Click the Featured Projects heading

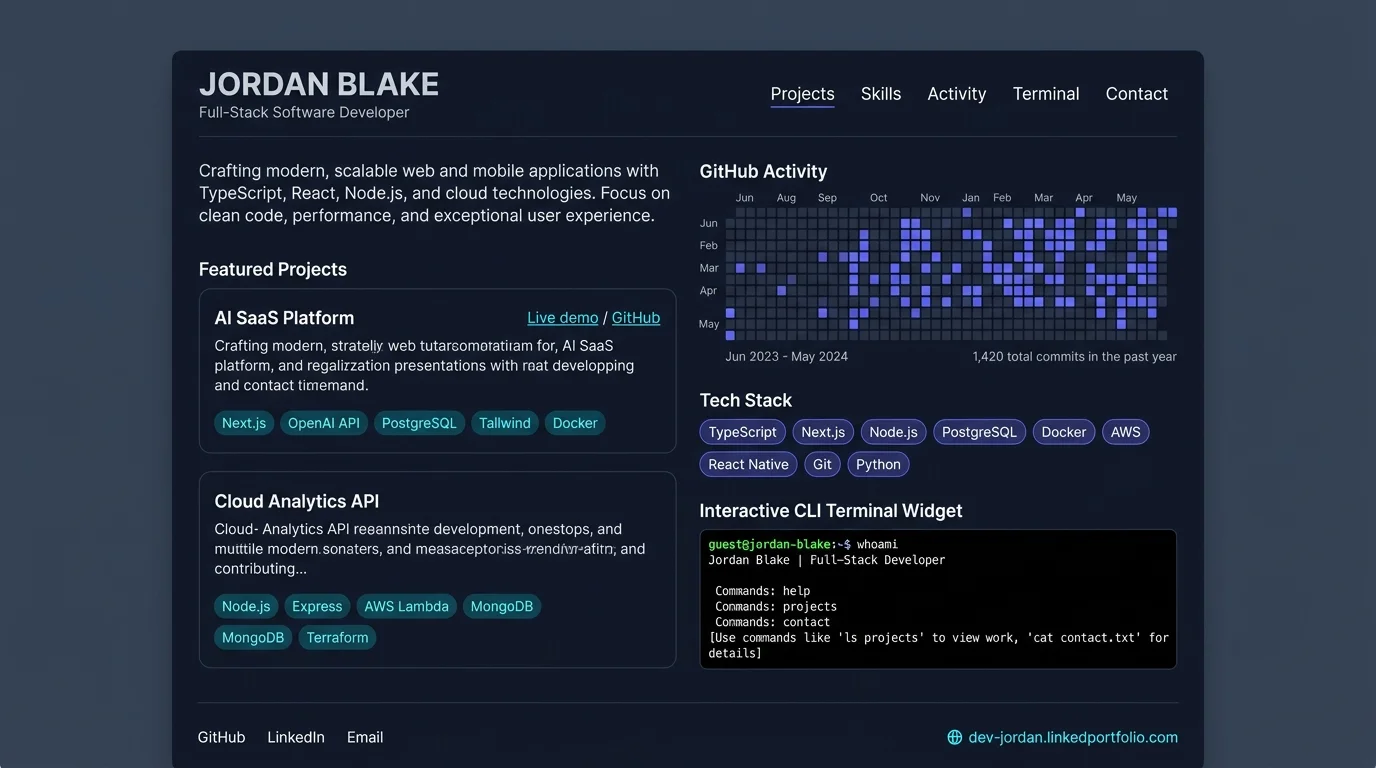(273, 269)
